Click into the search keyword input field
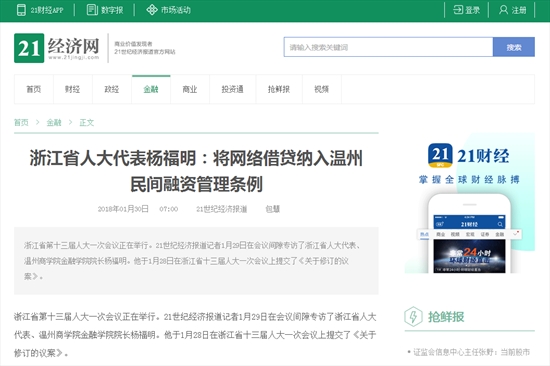550x366 pixels. (388, 47)
